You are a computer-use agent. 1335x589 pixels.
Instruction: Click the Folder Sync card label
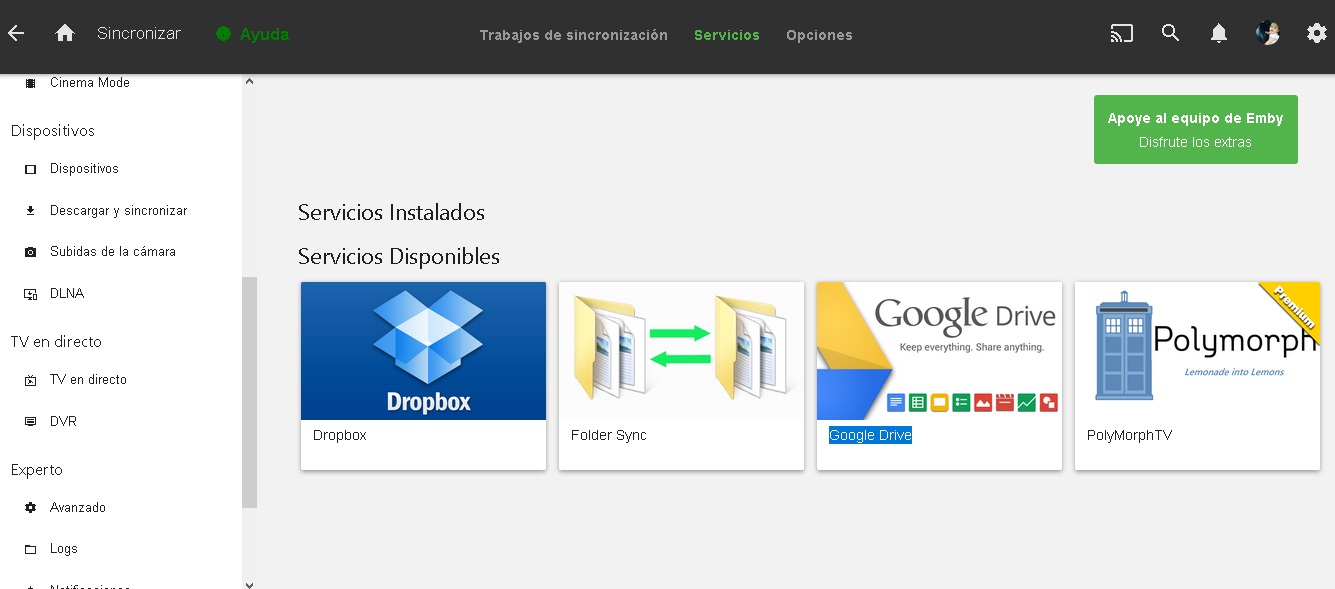click(x=609, y=435)
